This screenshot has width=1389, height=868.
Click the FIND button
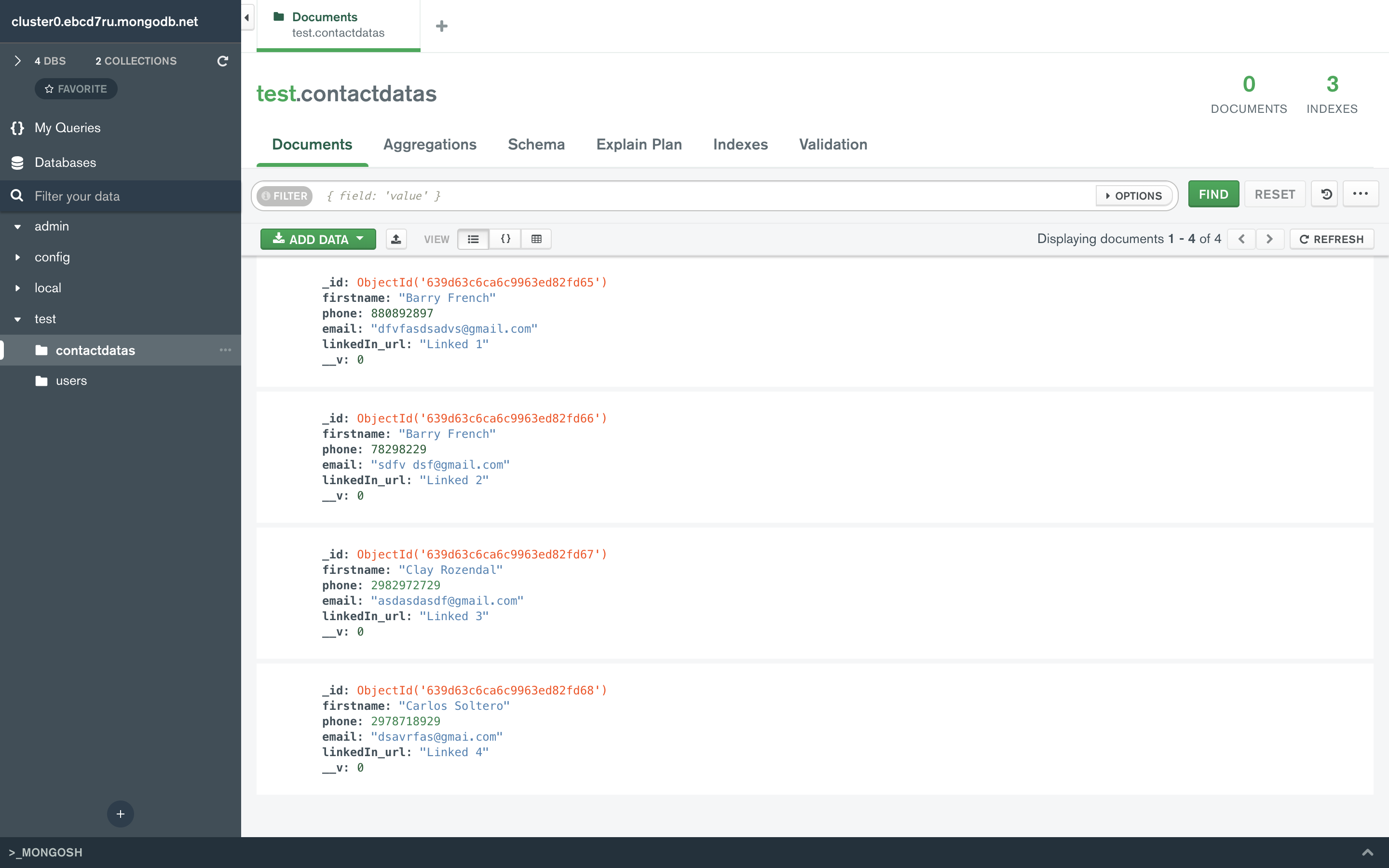pos(1213,194)
